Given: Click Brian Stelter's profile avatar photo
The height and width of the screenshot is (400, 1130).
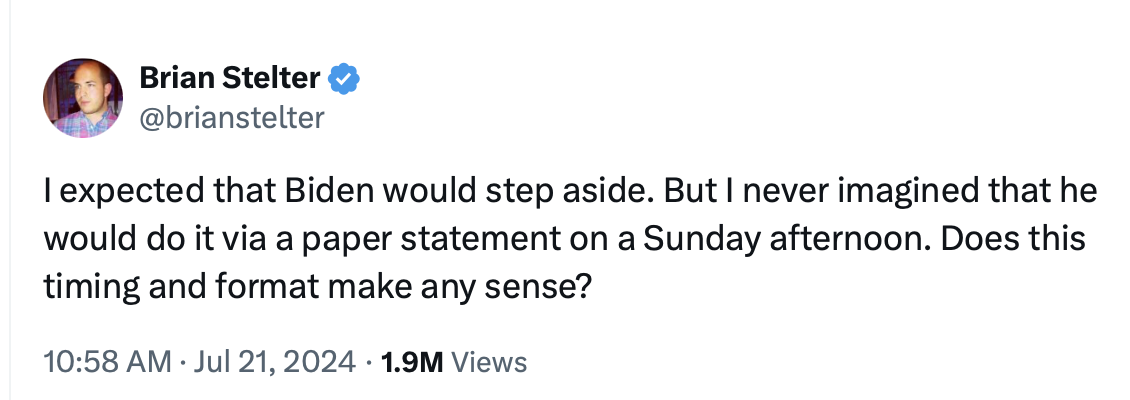Looking at the screenshot, I should click(x=83, y=99).
